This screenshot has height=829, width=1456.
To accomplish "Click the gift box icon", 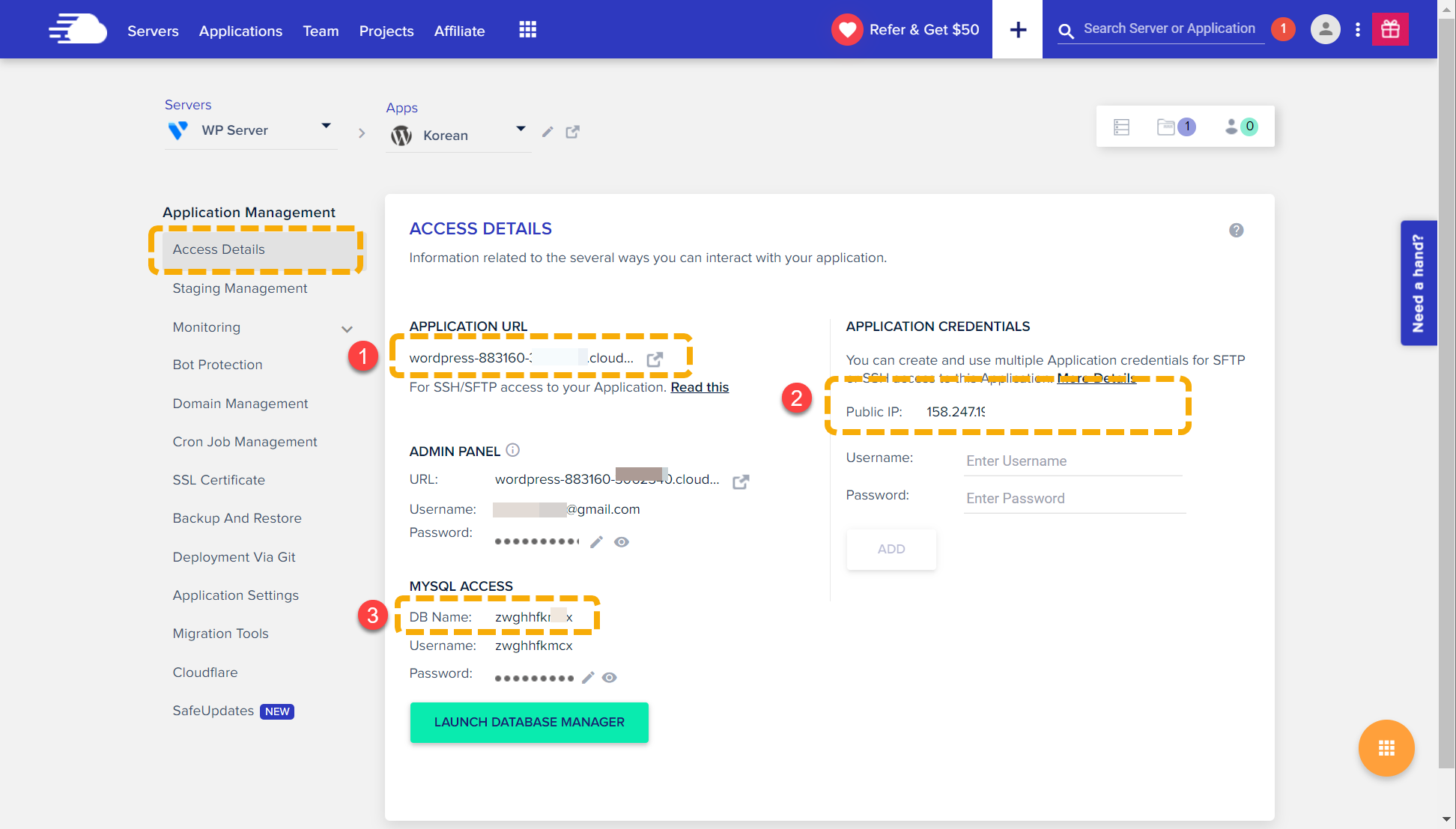I will coord(1390,30).
